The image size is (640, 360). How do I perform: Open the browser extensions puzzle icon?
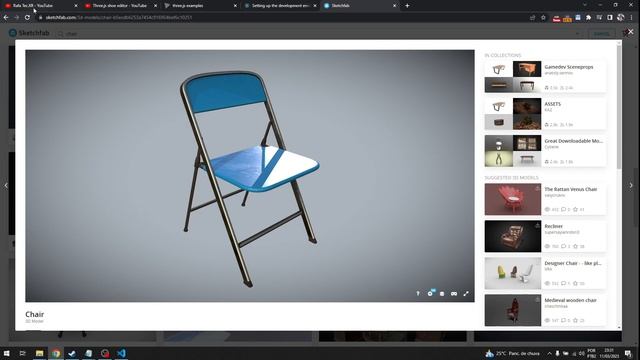click(588, 18)
